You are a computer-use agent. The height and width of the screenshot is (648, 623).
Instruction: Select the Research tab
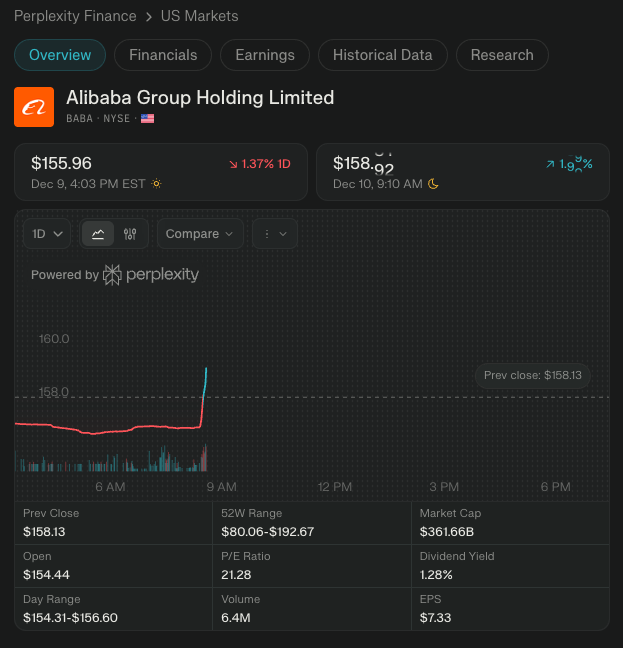pyautogui.click(x=502, y=55)
